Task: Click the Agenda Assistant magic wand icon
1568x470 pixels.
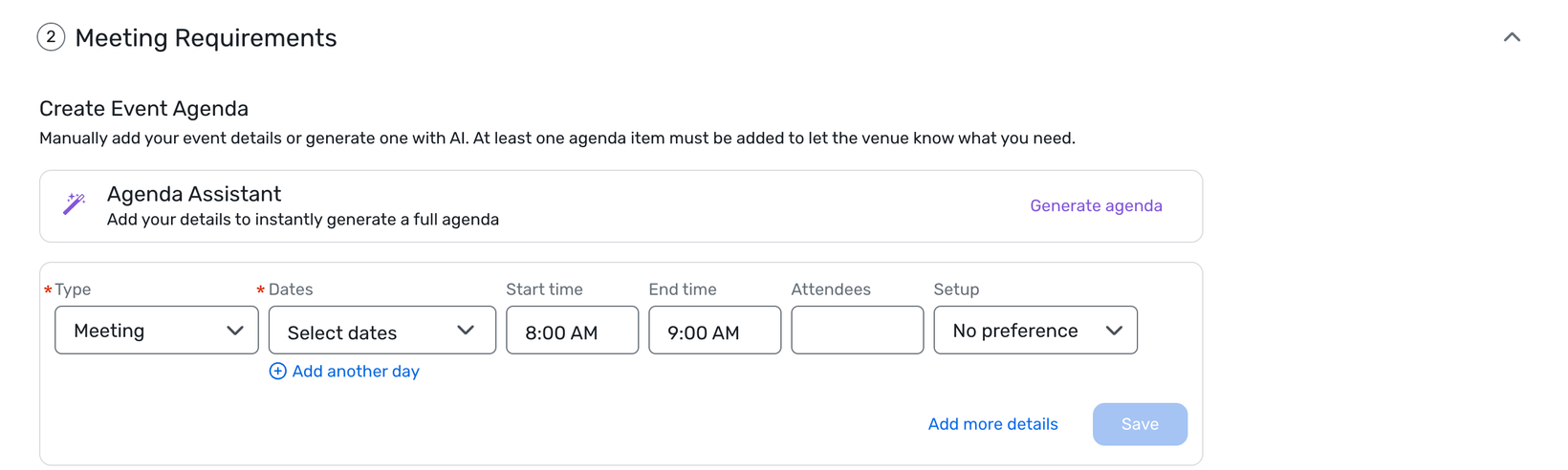Action: point(75,203)
